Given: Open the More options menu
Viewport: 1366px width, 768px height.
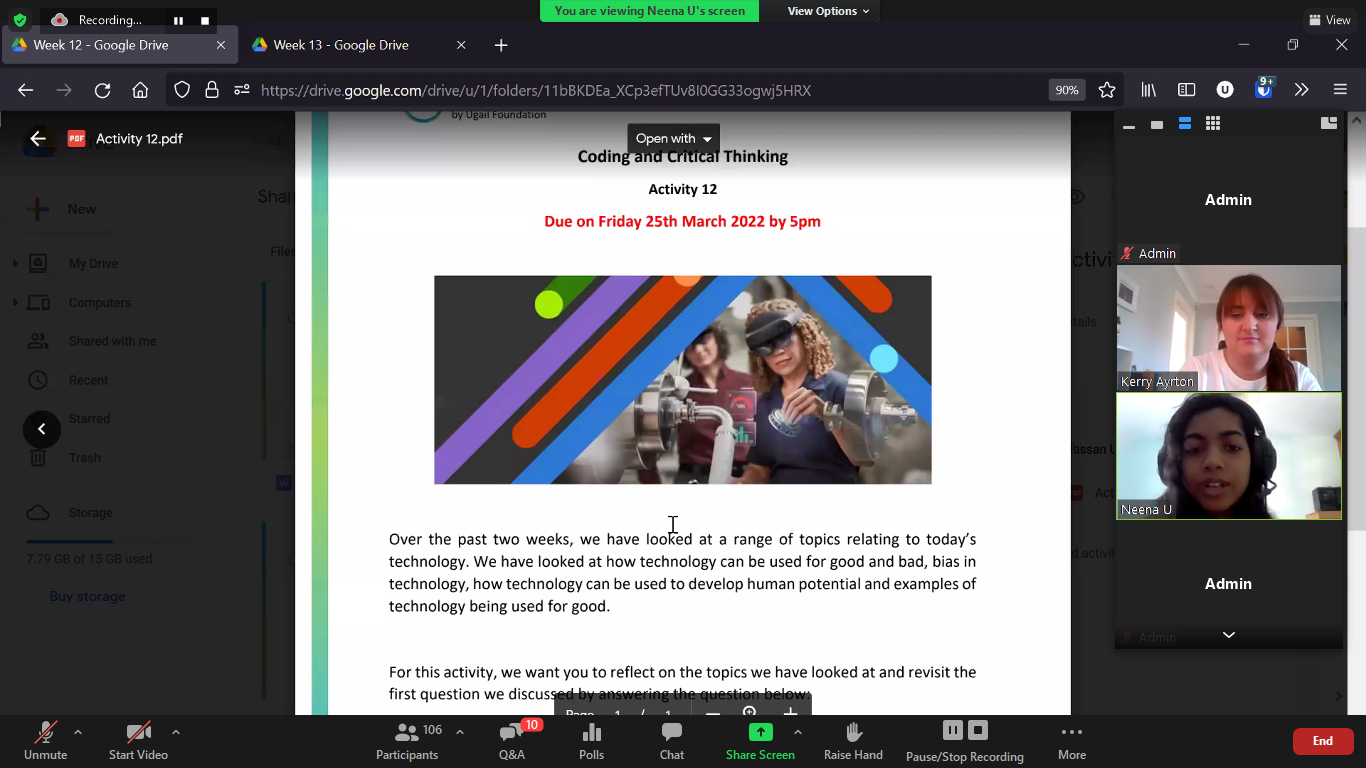Looking at the screenshot, I should point(1071,740).
